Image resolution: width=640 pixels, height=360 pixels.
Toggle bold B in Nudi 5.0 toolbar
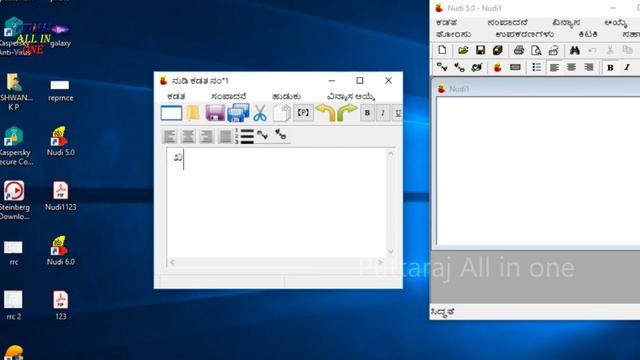click(610, 67)
